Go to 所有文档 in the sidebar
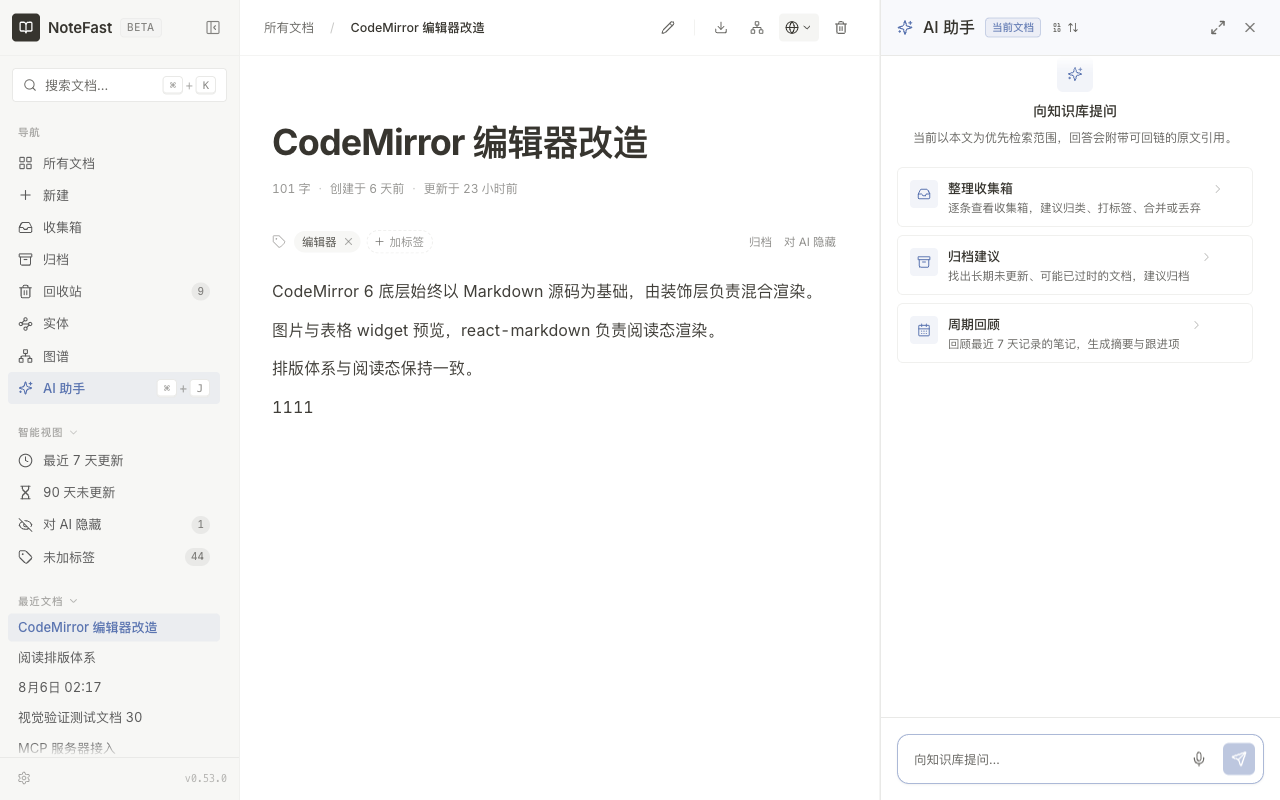 114,163
